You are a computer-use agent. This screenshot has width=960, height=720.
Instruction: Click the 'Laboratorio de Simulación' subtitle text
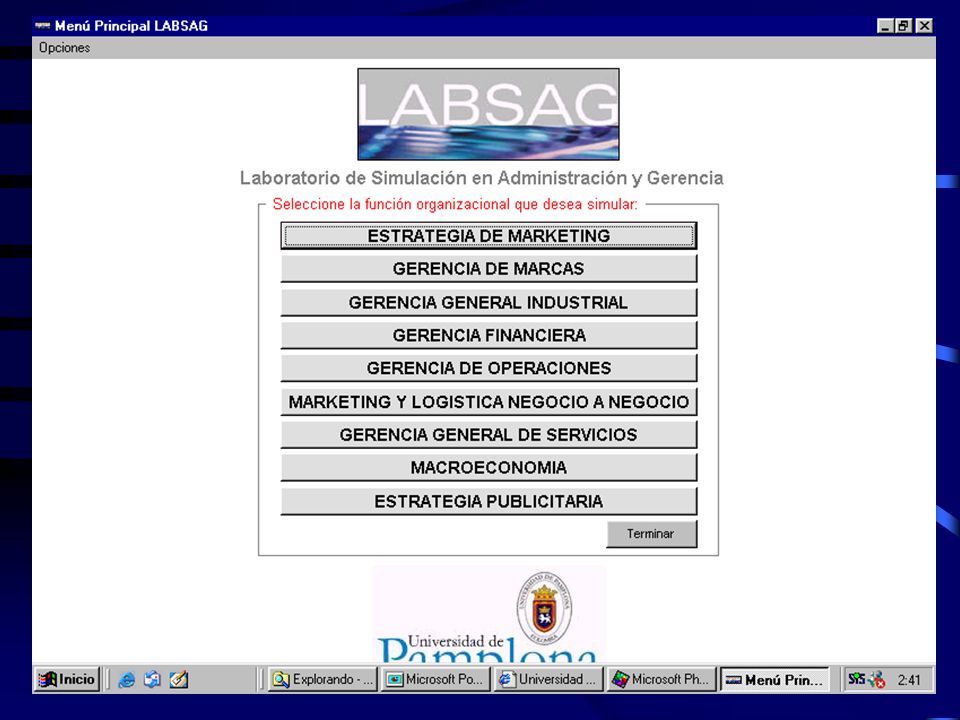coord(481,178)
